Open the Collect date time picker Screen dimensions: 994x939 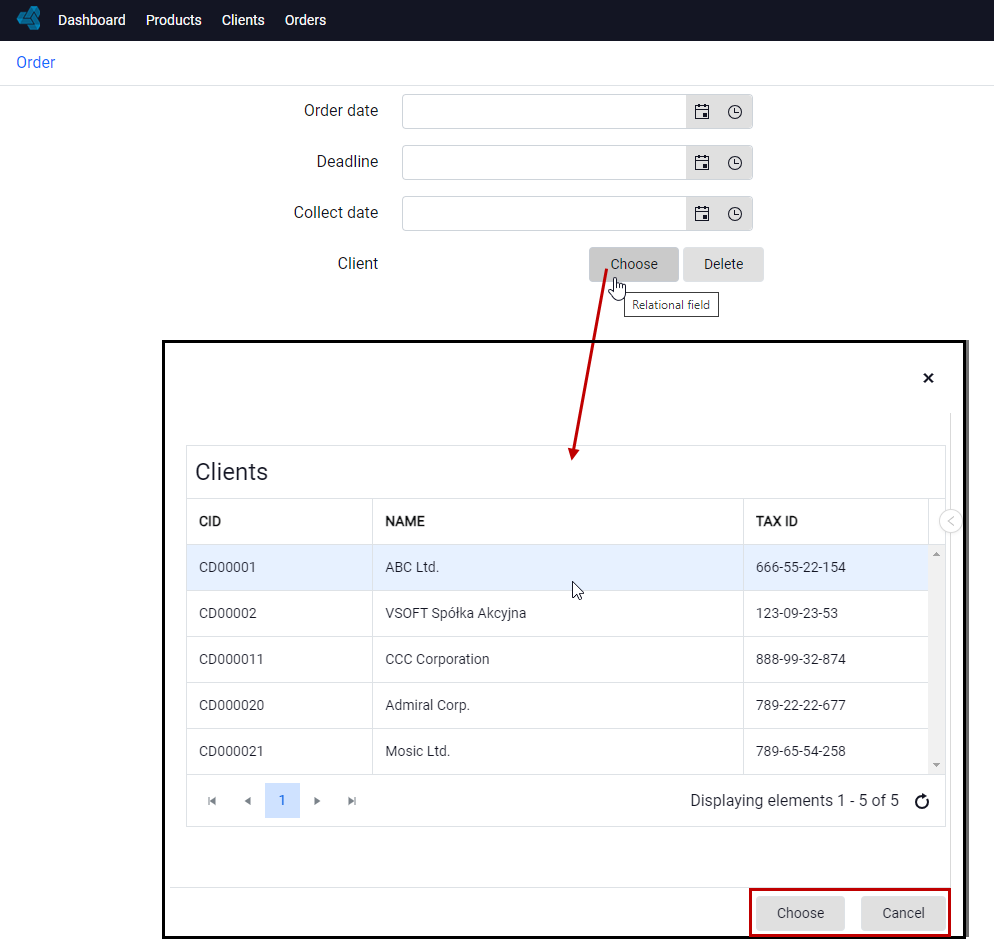735,214
